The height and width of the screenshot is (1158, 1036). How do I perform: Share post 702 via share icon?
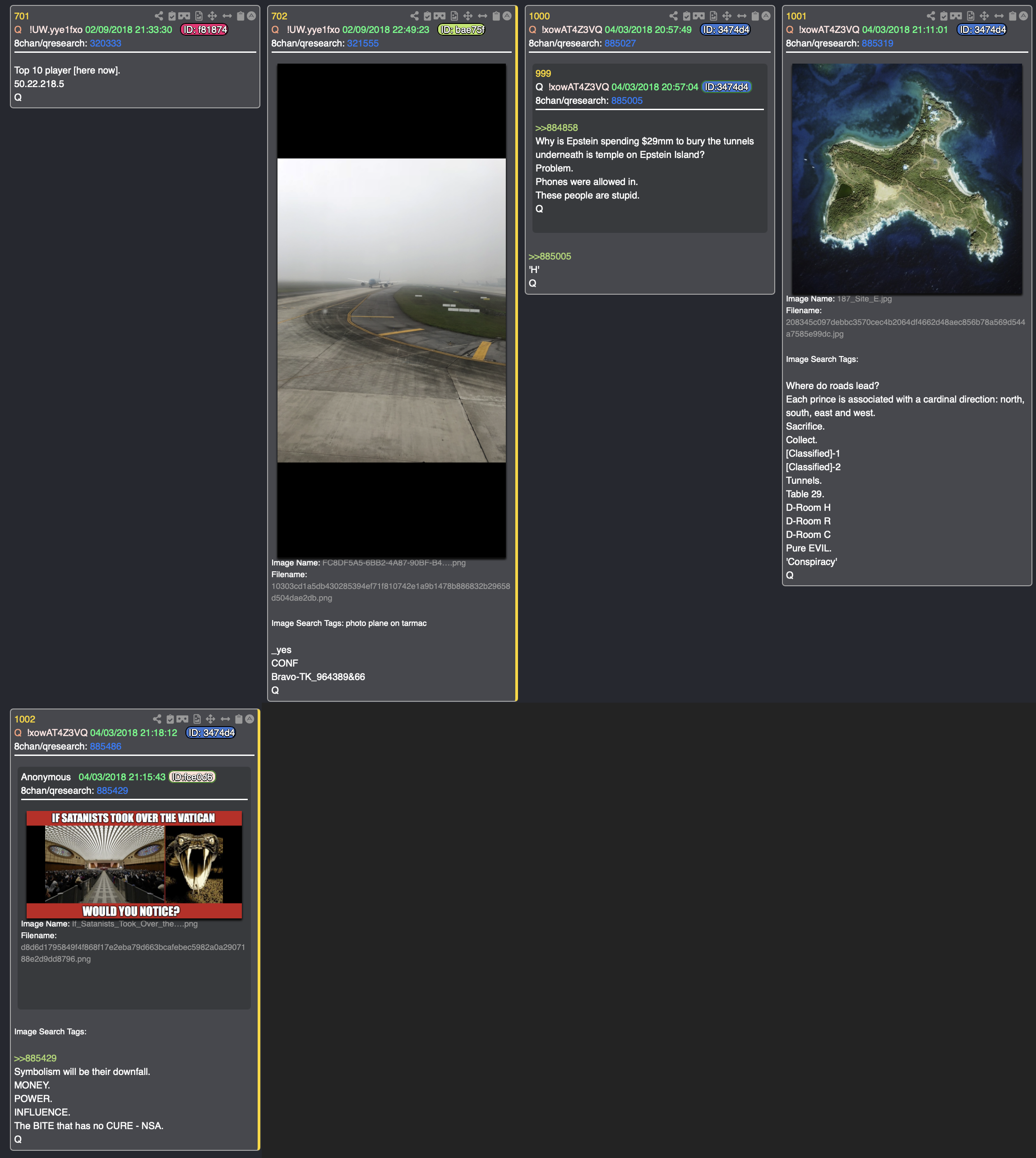coord(414,16)
